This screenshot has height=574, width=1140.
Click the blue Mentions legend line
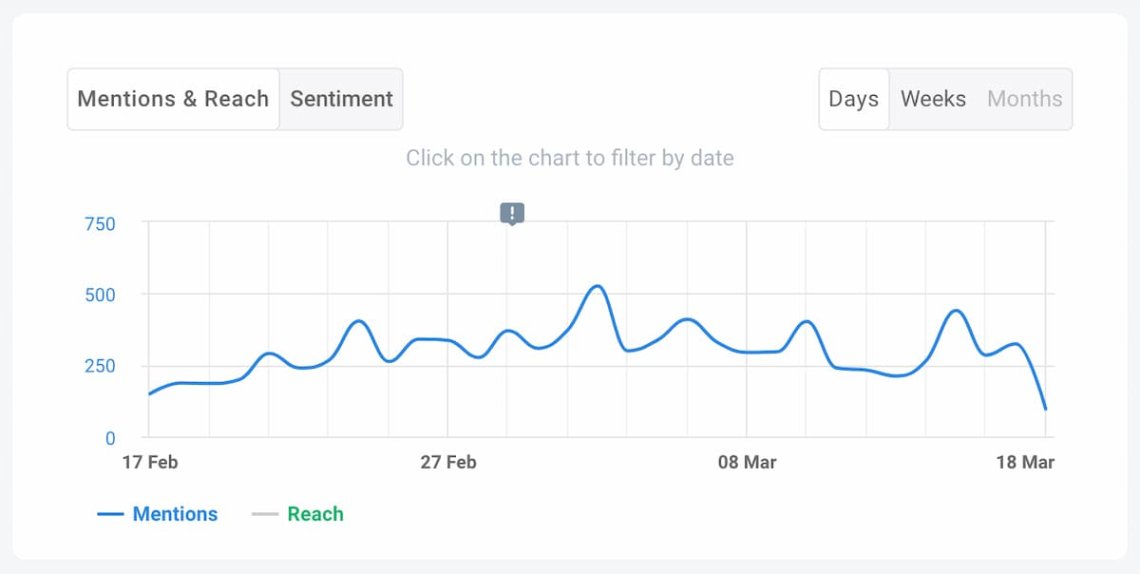click(x=110, y=514)
